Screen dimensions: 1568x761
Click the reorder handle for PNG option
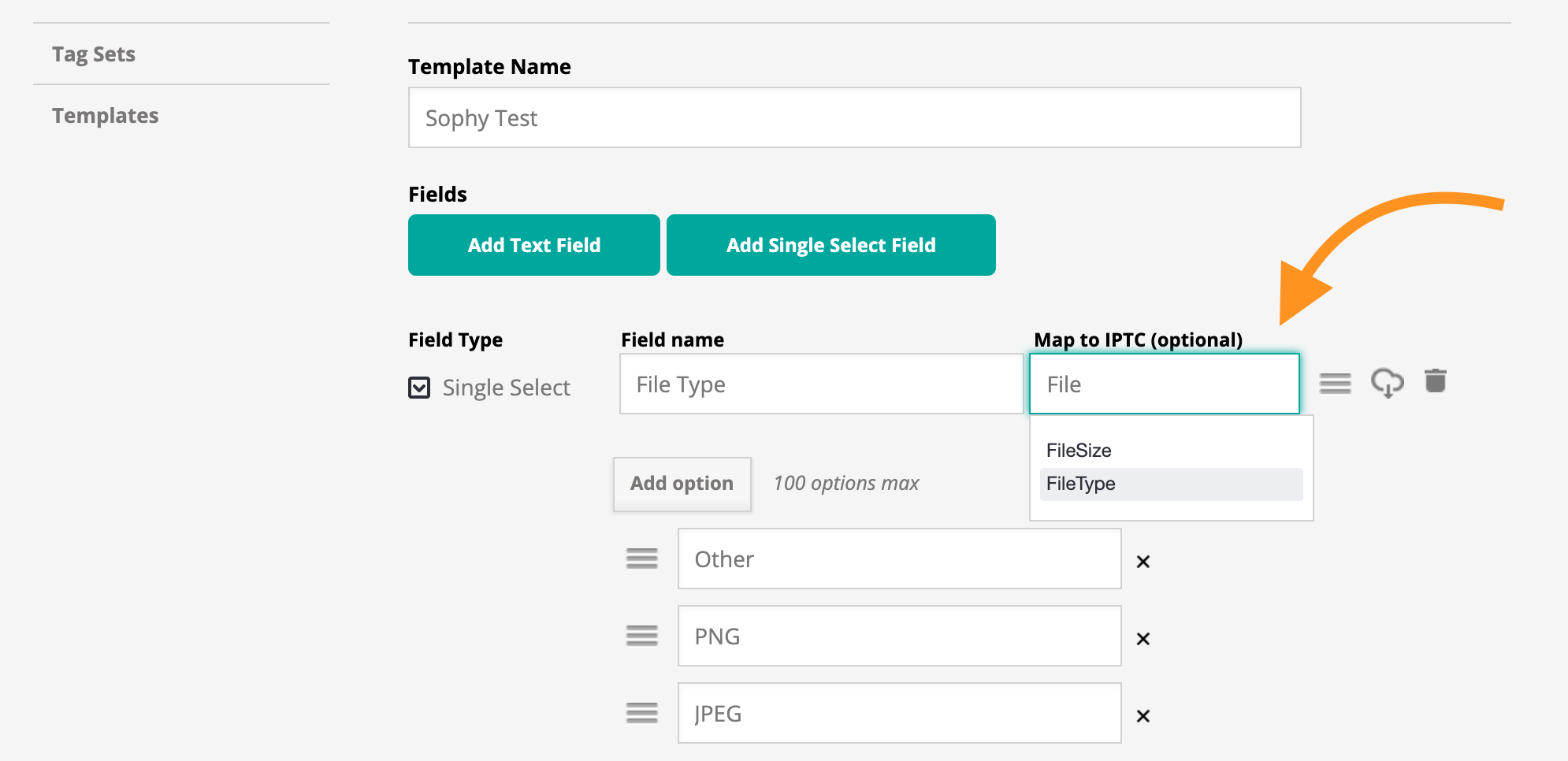click(x=642, y=636)
